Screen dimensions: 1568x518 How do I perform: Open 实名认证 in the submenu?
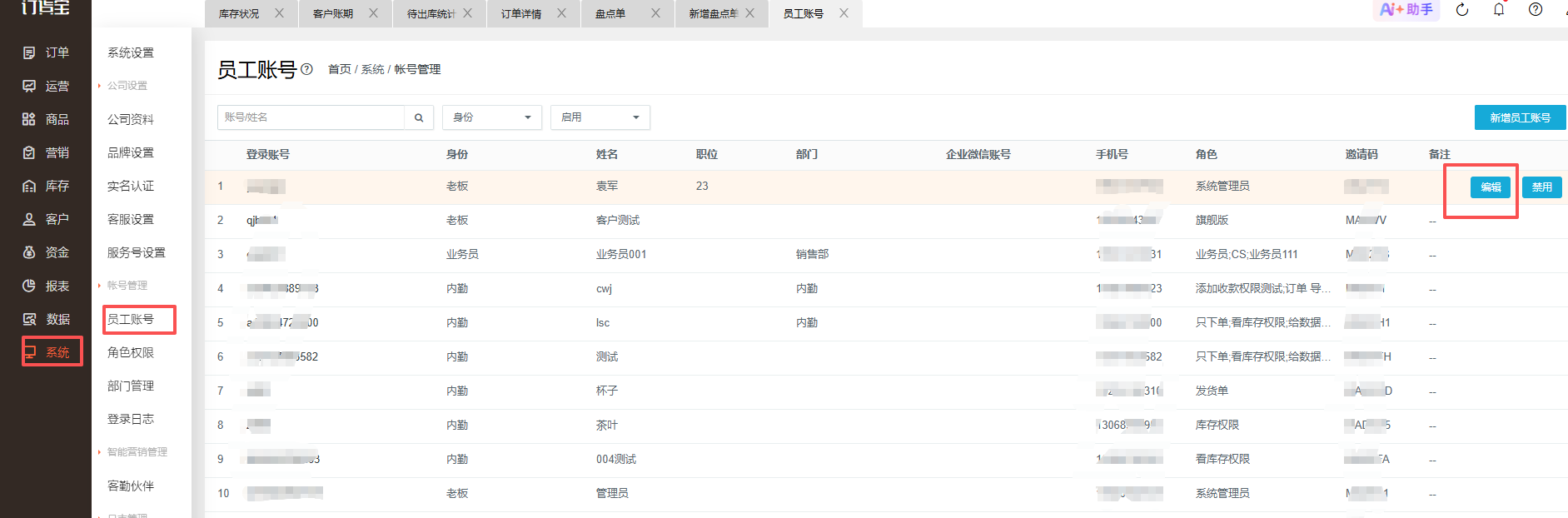pos(131,186)
